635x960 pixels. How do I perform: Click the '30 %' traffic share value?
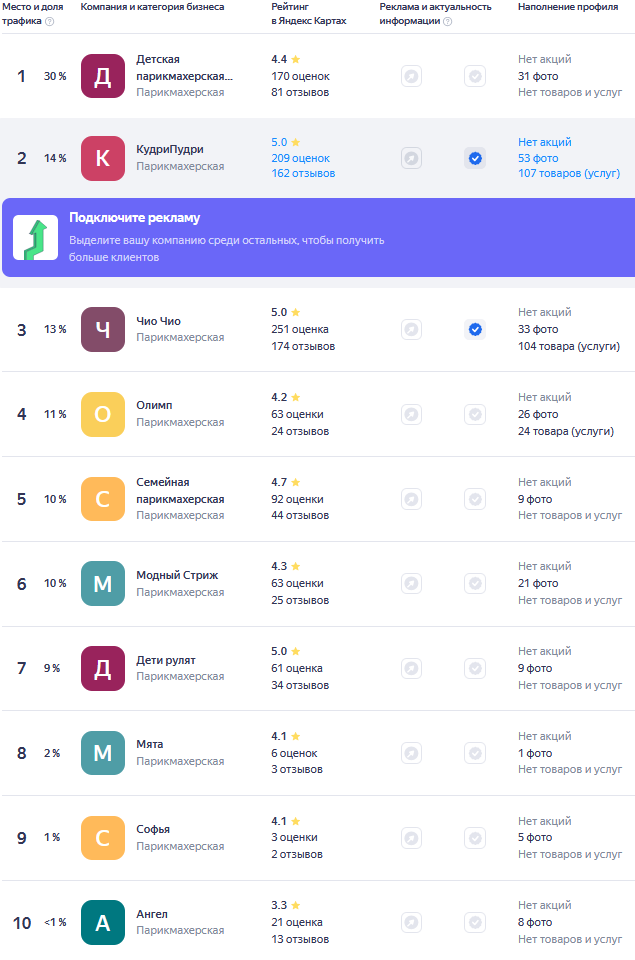[55, 77]
